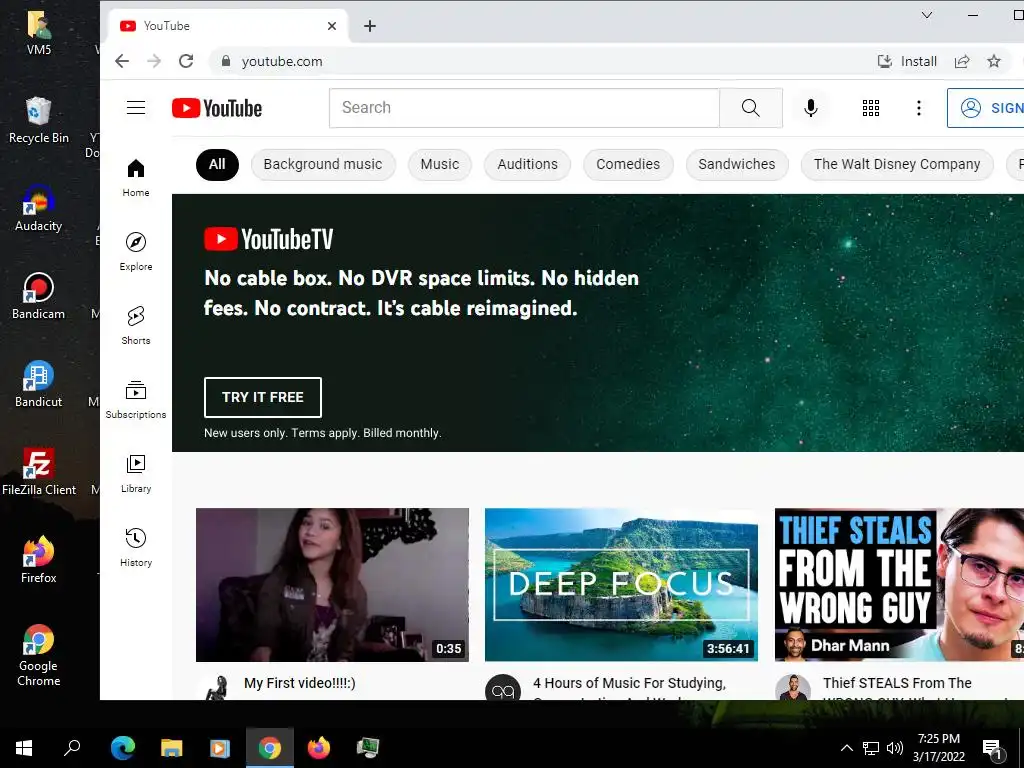Close the YouTube tab

coord(332,26)
